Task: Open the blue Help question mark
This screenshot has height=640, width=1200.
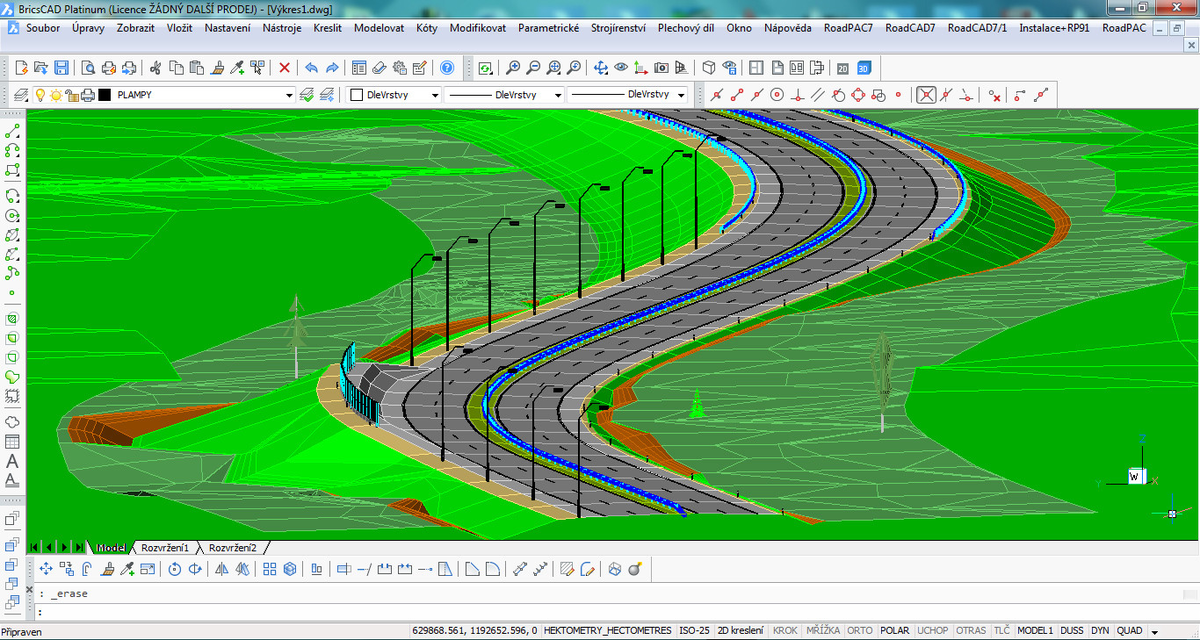Action: pos(447,68)
